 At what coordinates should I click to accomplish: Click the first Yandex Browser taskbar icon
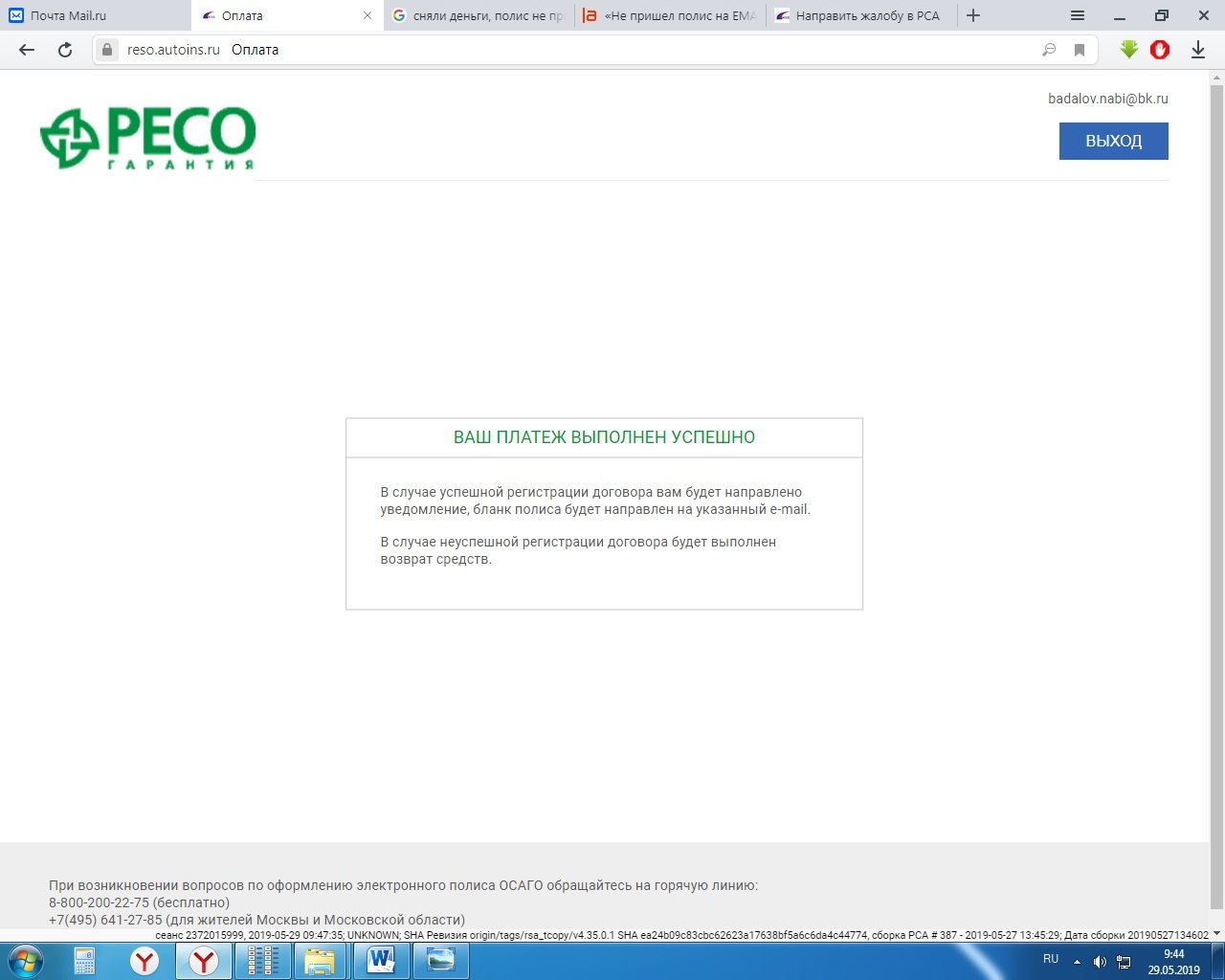(145, 960)
